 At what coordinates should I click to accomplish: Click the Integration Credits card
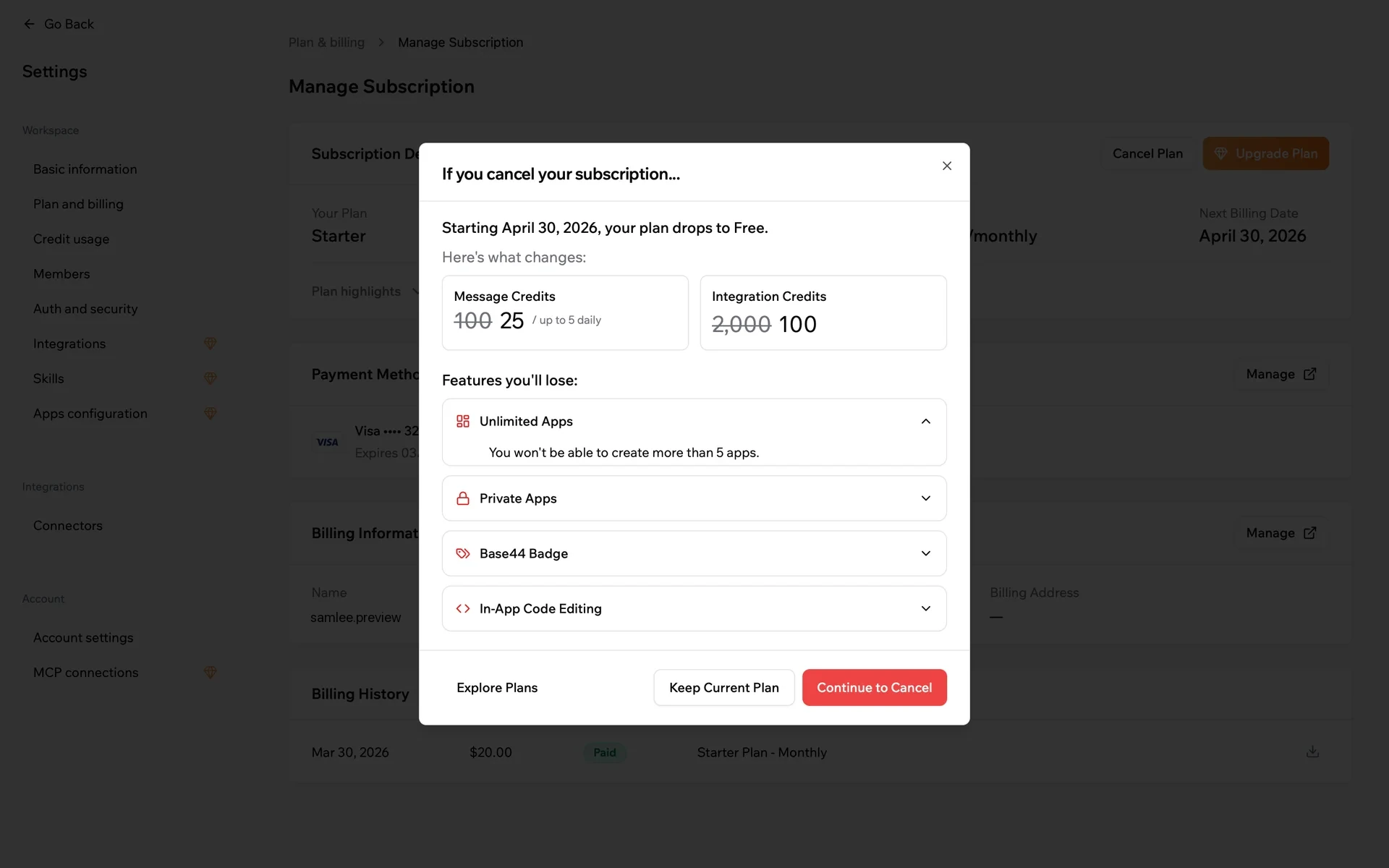pos(823,312)
